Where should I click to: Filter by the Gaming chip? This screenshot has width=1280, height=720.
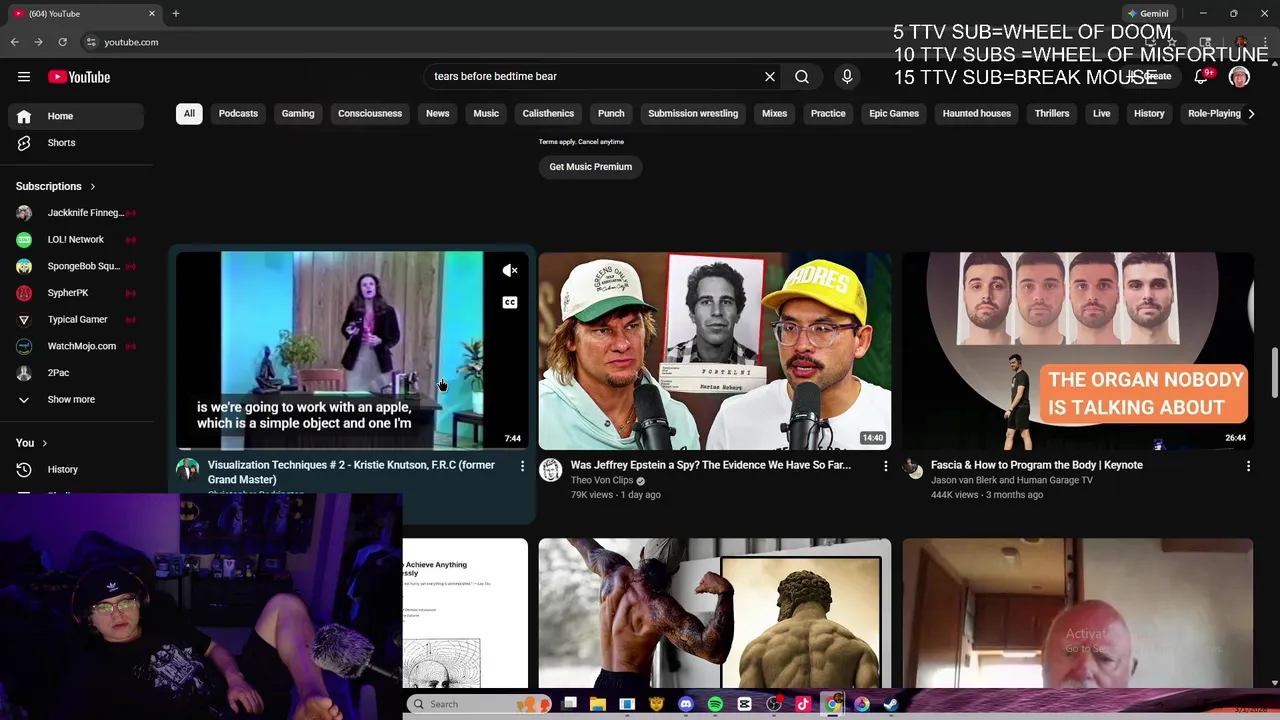tap(298, 114)
